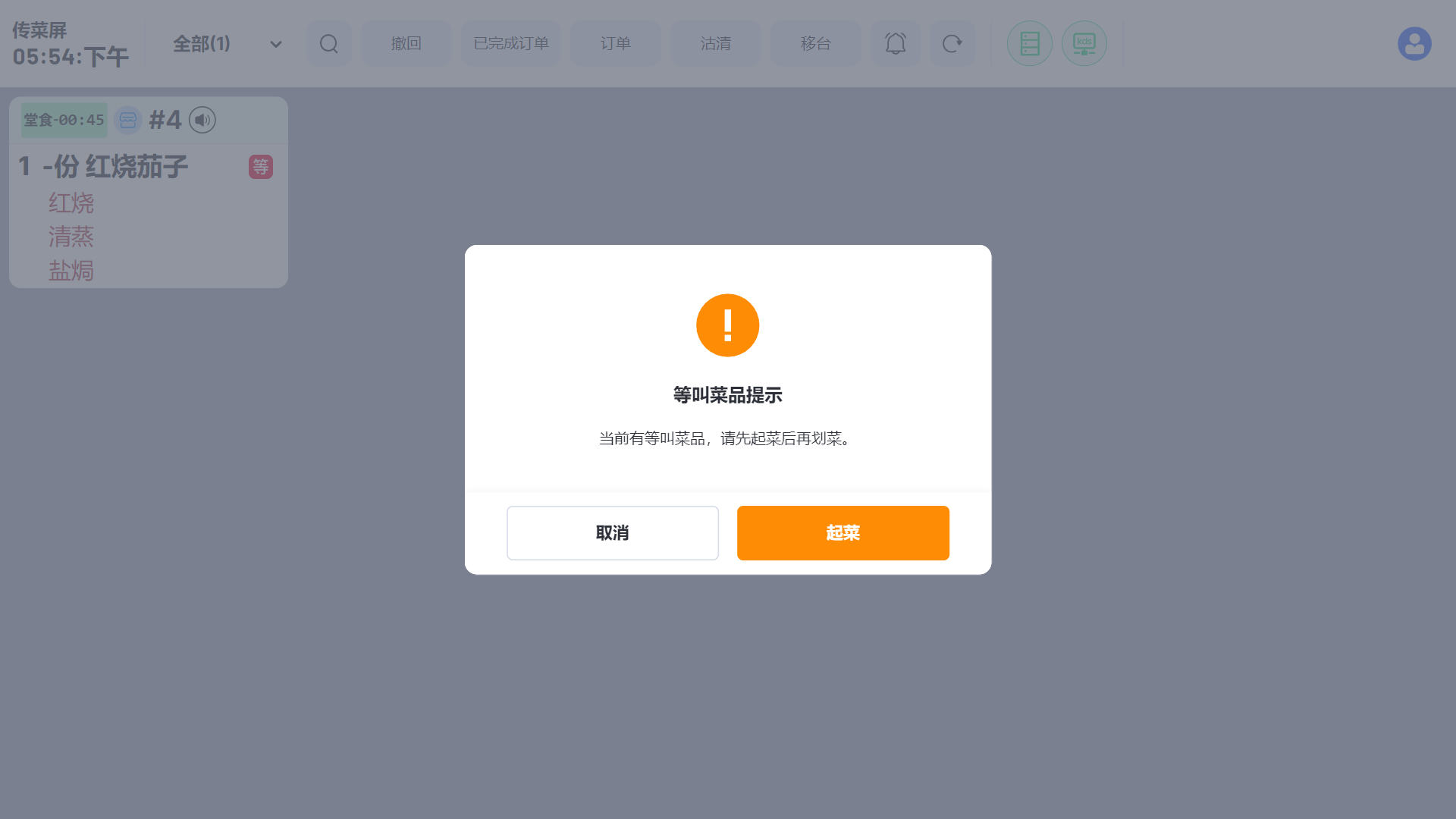Click the refresh arrow icon
This screenshot has height=819, width=1456.
coord(952,43)
